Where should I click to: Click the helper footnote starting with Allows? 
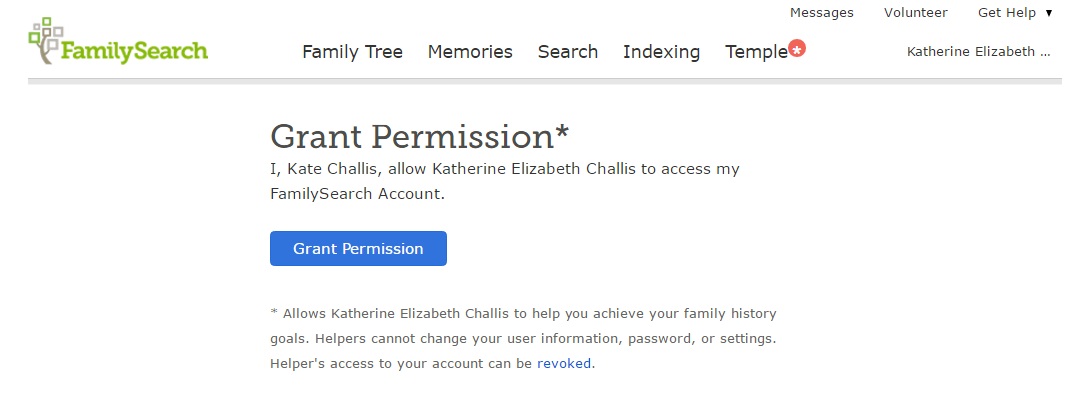coord(523,338)
